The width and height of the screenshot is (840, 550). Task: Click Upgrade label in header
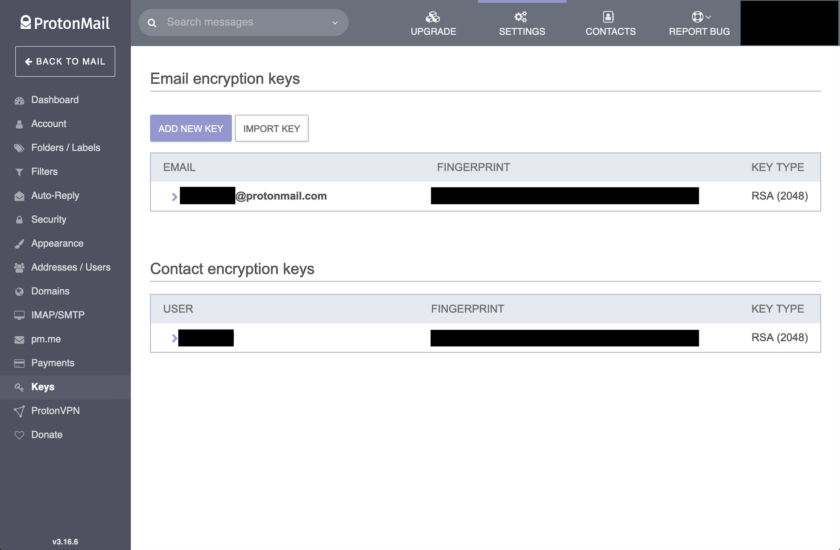[x=433, y=32]
